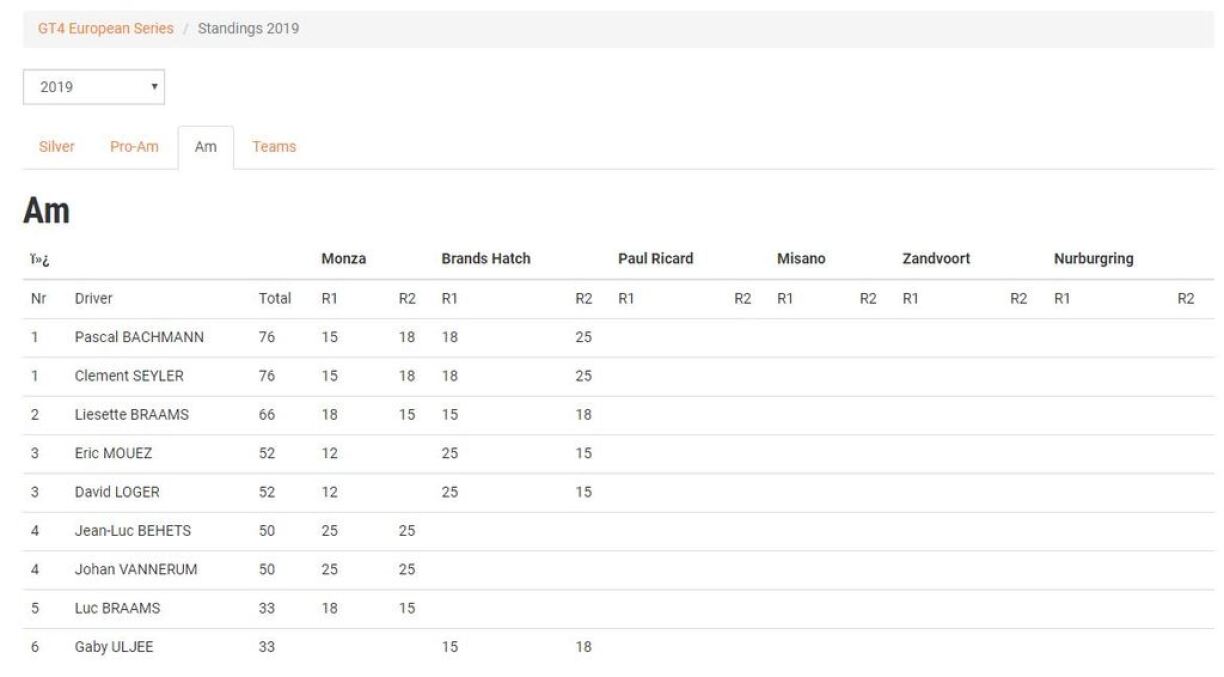Click Jean-Luc BEHETS driver name
Image resolution: width=1224 pixels, height=677 pixels.
[x=132, y=531]
